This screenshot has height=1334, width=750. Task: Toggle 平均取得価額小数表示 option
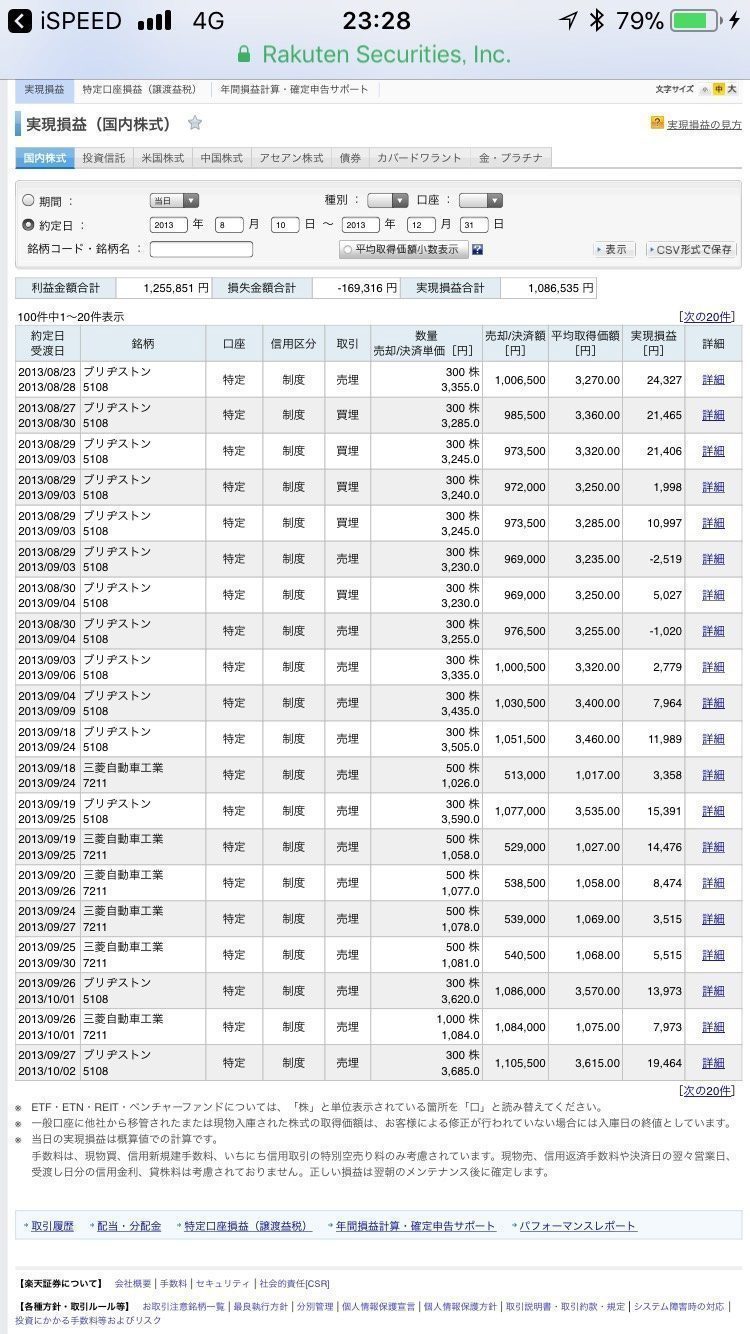pyautogui.click(x=404, y=249)
